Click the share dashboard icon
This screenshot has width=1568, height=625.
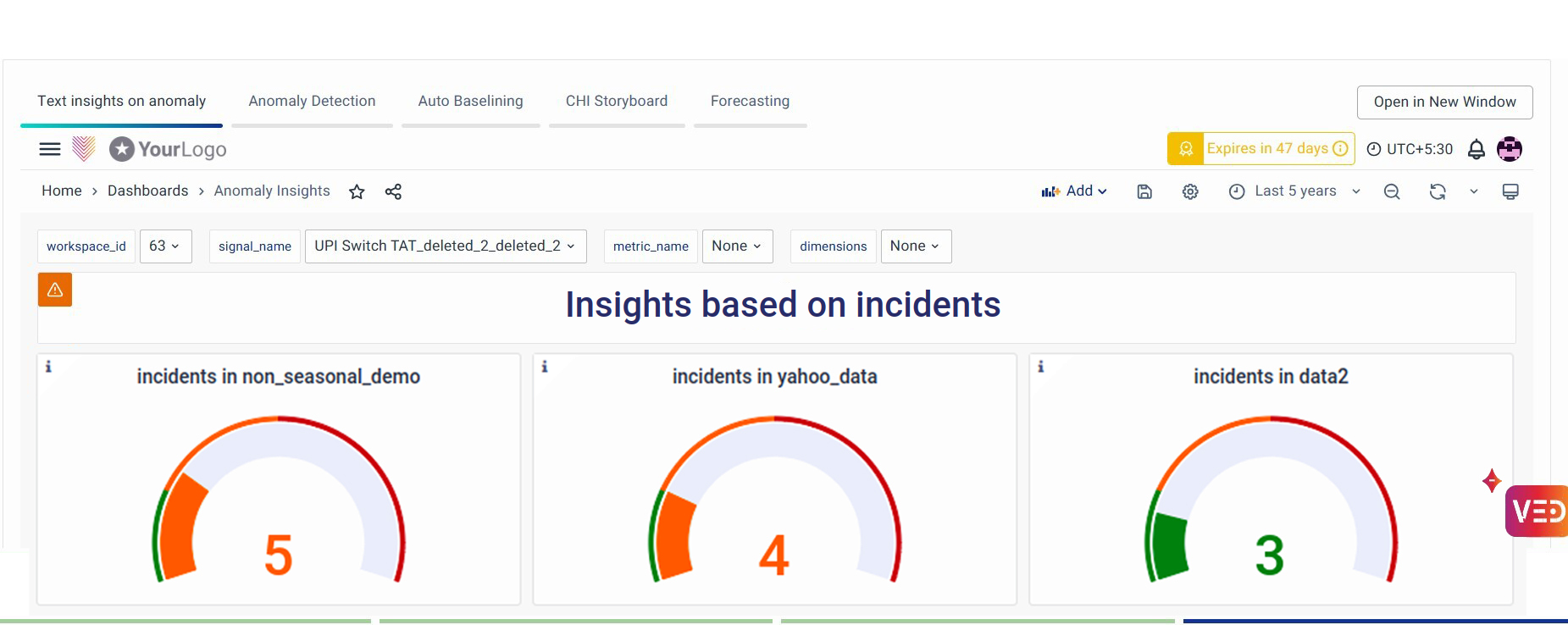click(393, 192)
